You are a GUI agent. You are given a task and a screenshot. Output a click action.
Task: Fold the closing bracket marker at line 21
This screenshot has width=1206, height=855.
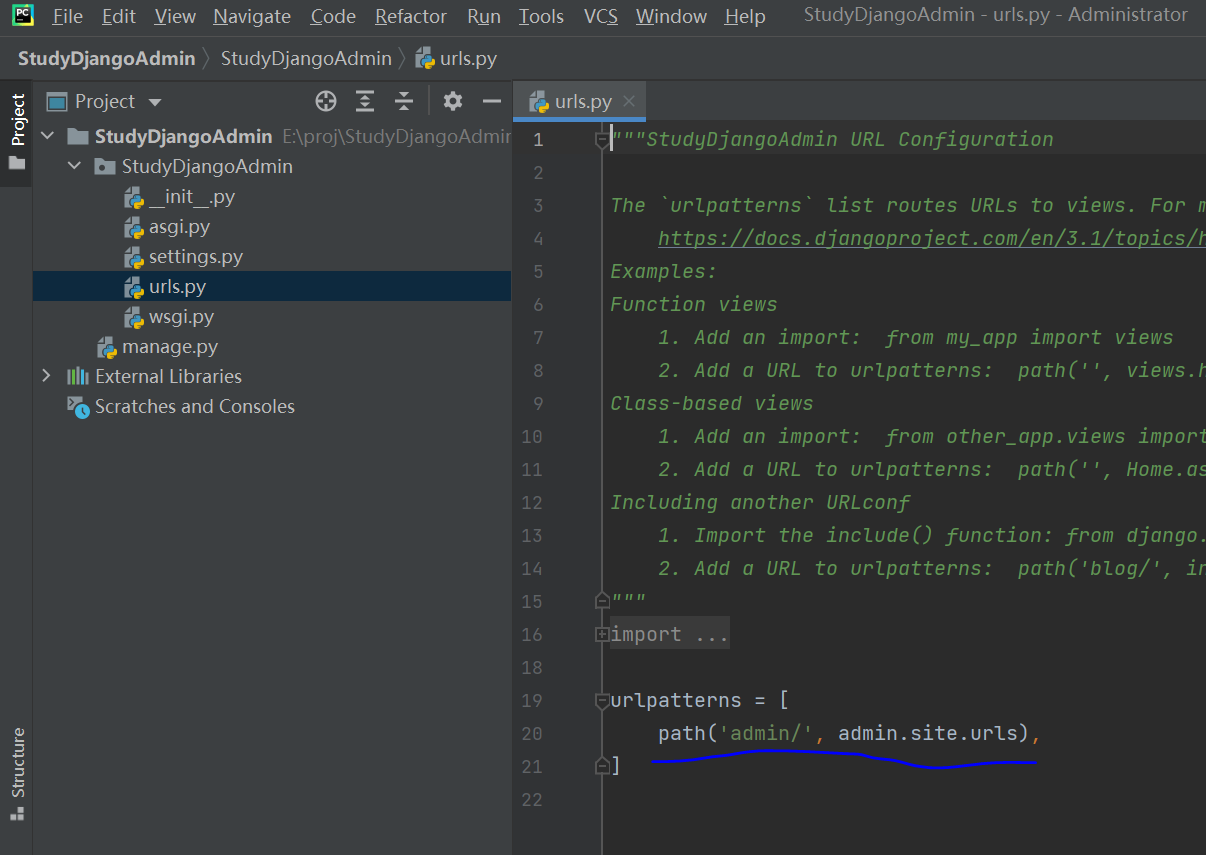tap(602, 765)
